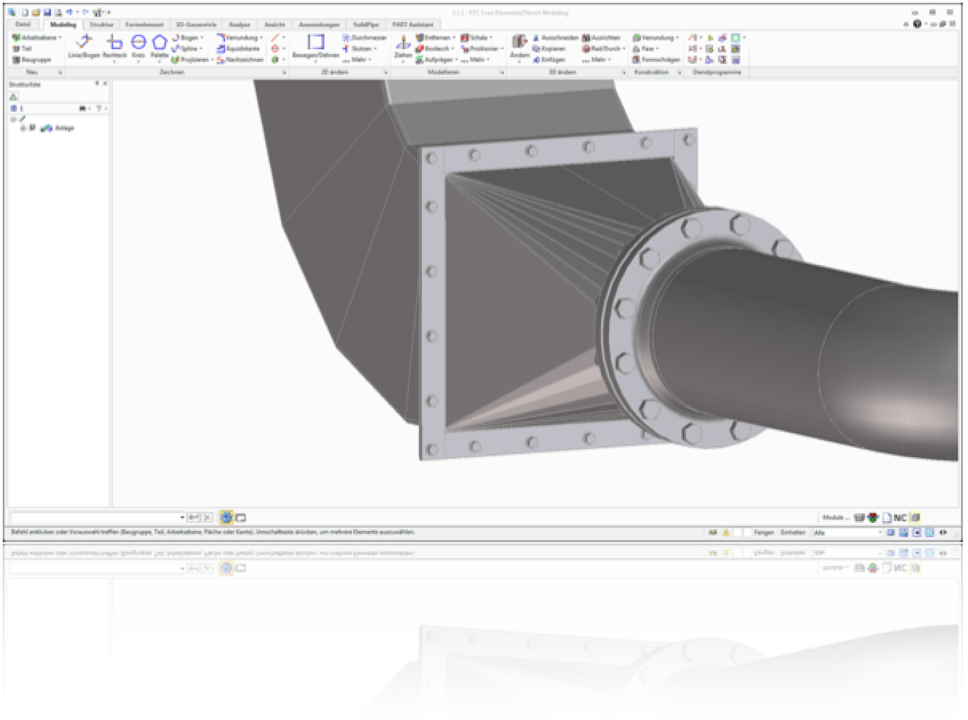Select the Linie/Bogen drawing tool

[83, 47]
